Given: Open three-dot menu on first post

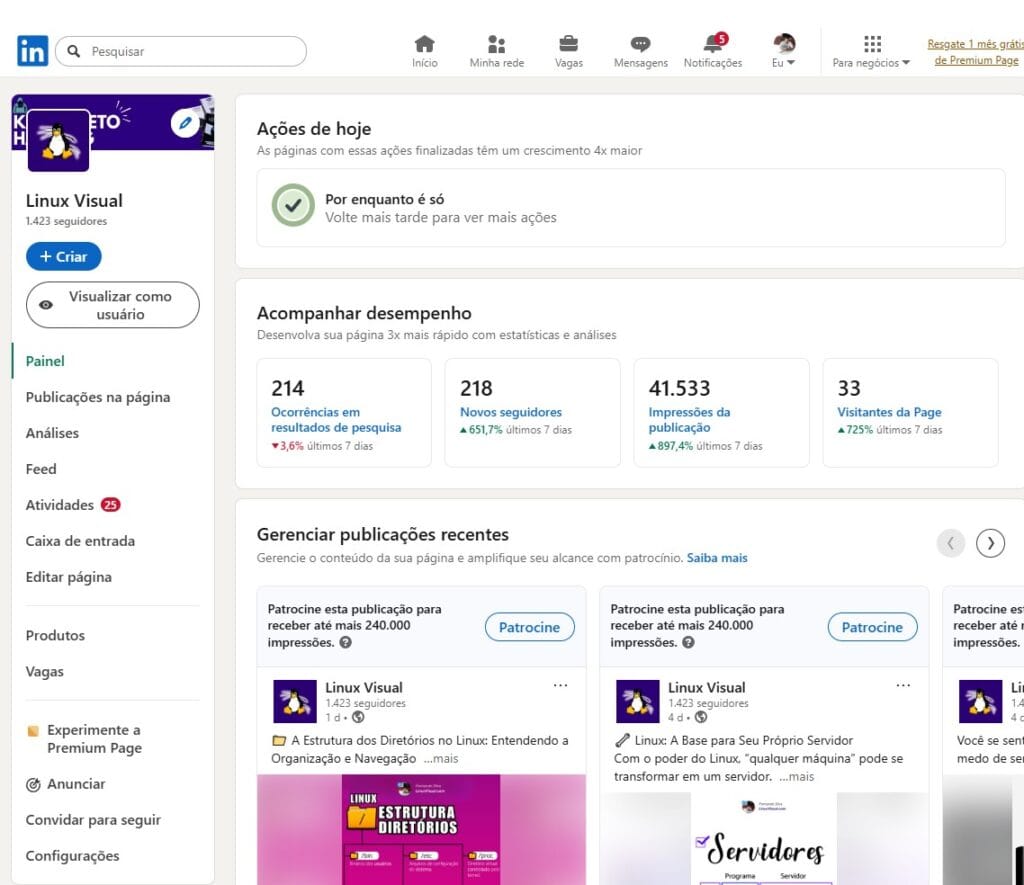Looking at the screenshot, I should click(560, 686).
